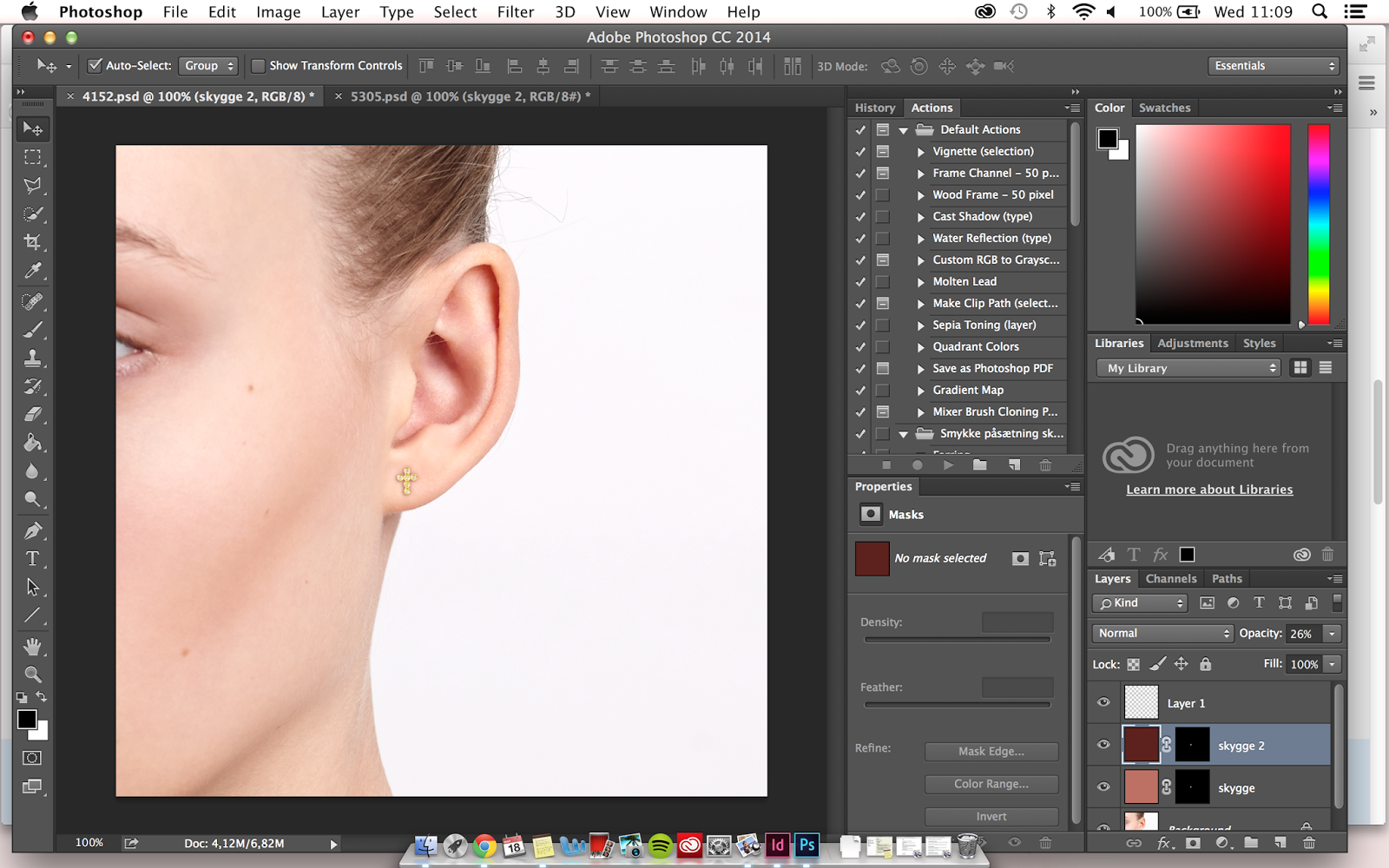
Task: Select the Hand tool
Action: 32,646
